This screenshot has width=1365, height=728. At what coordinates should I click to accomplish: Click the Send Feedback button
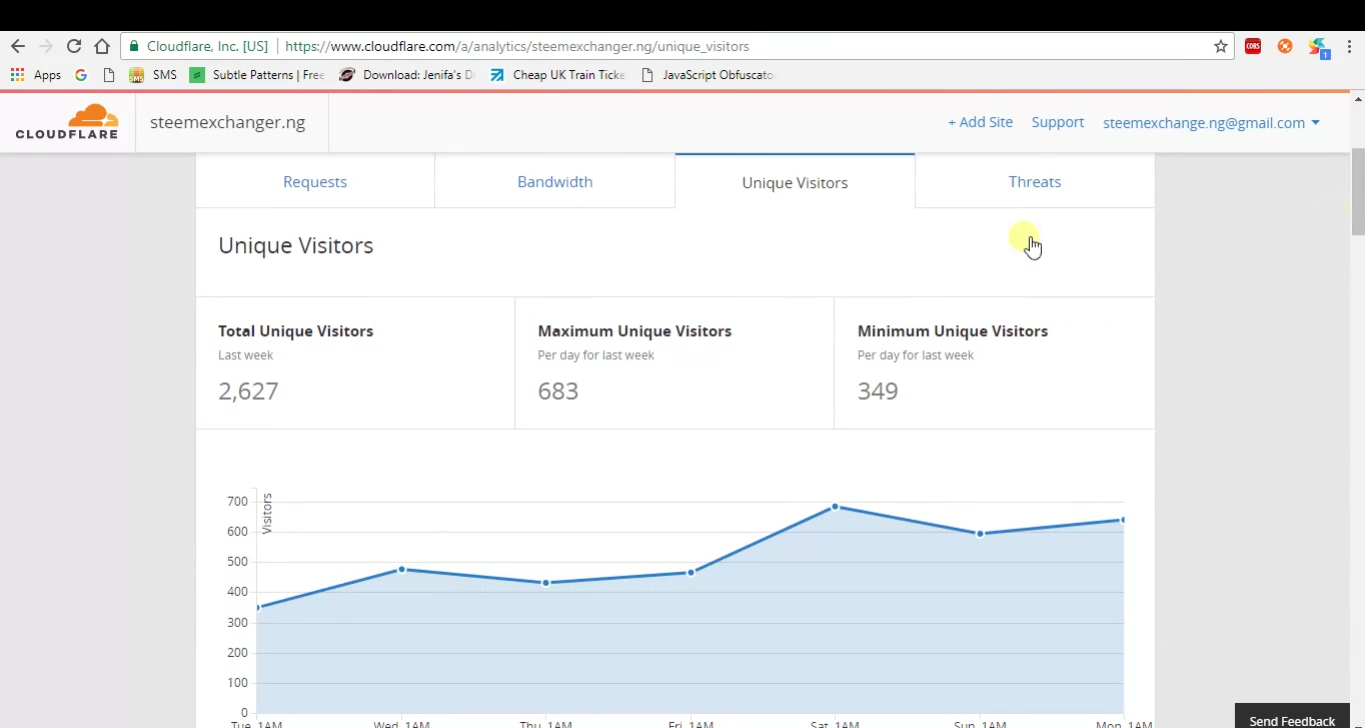1292,716
